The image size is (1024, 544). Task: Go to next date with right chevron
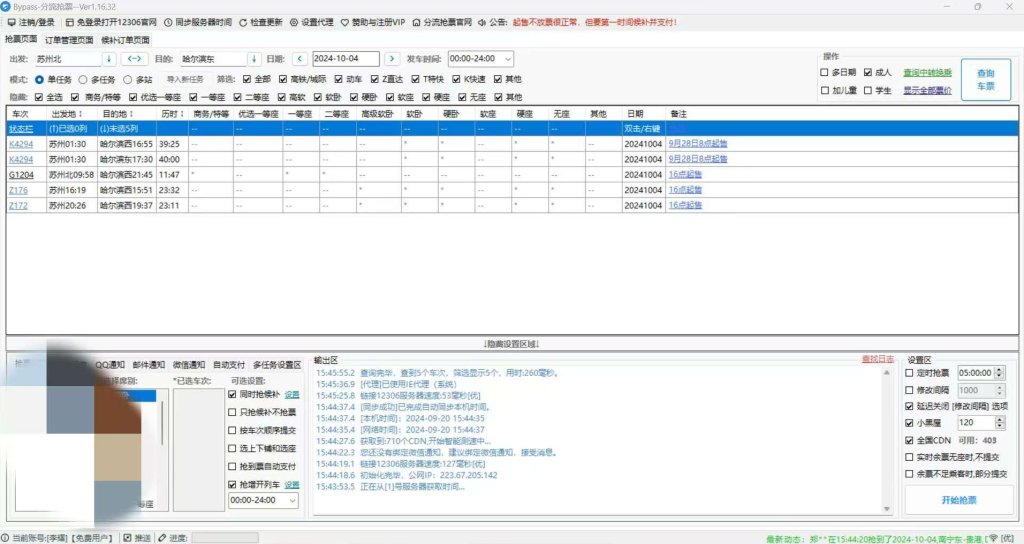coord(392,59)
